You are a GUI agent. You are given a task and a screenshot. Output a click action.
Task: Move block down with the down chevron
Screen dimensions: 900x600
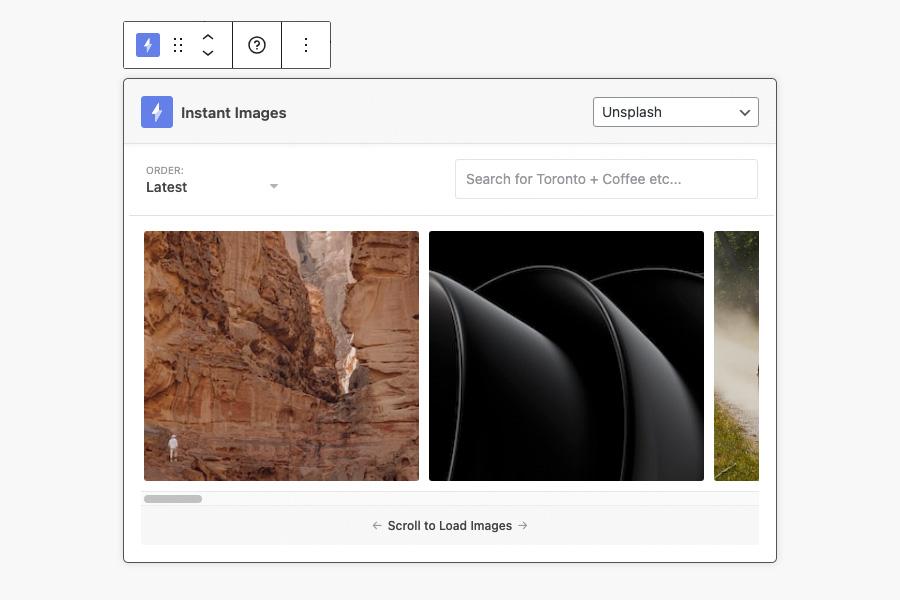[x=208, y=53]
